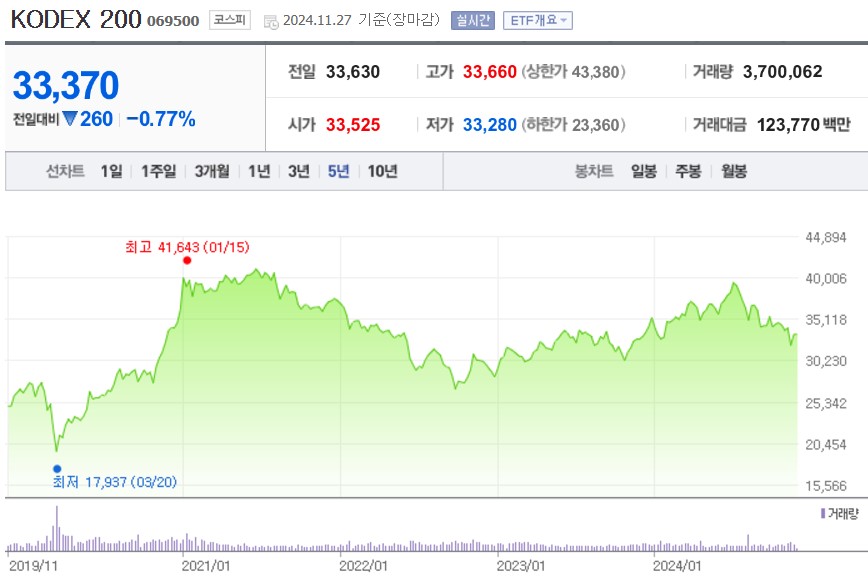Click the 2022/01 axis label
868x585 pixels.
(x=363, y=566)
